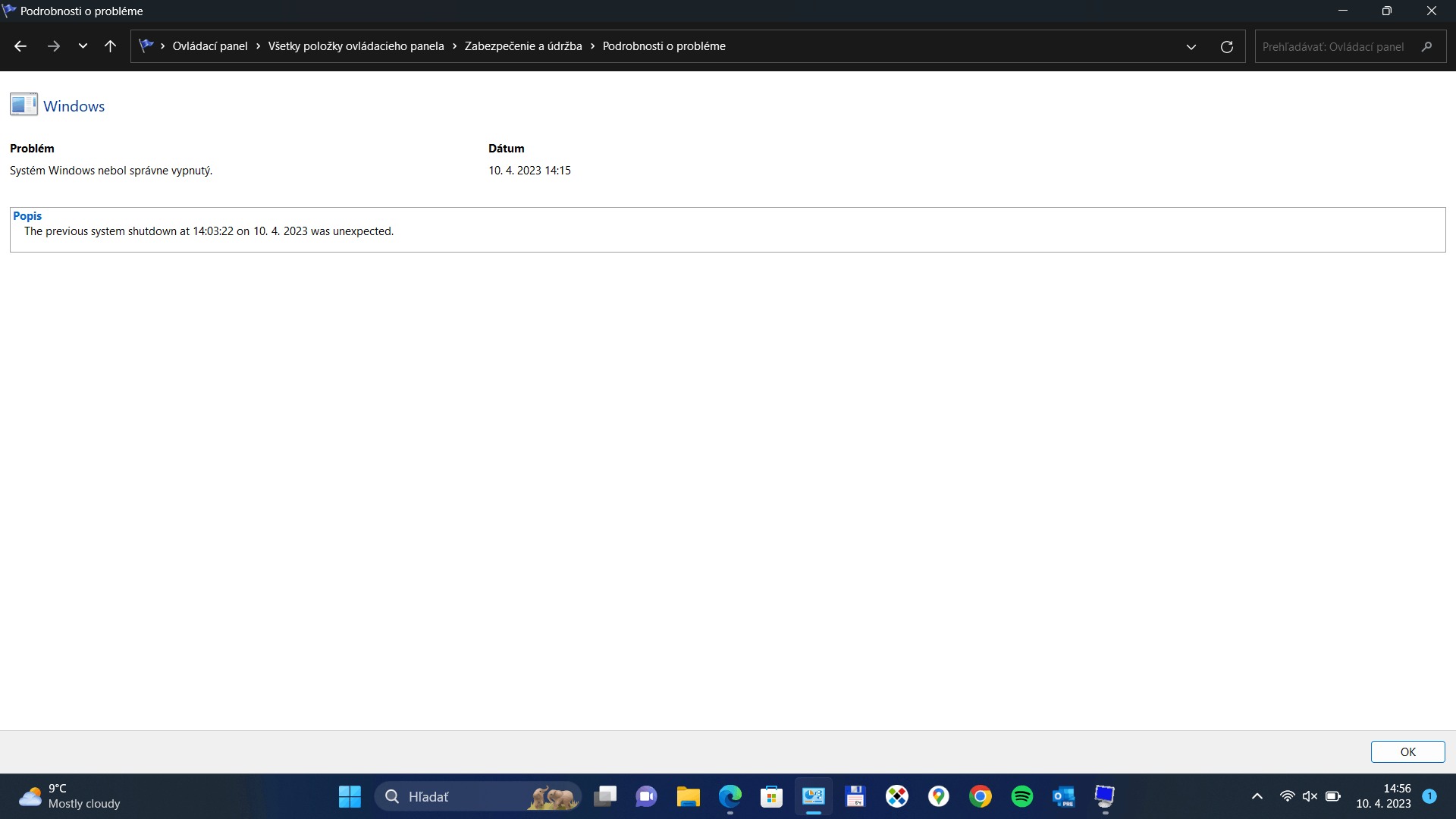Click the battery status tray icon

[x=1332, y=796]
